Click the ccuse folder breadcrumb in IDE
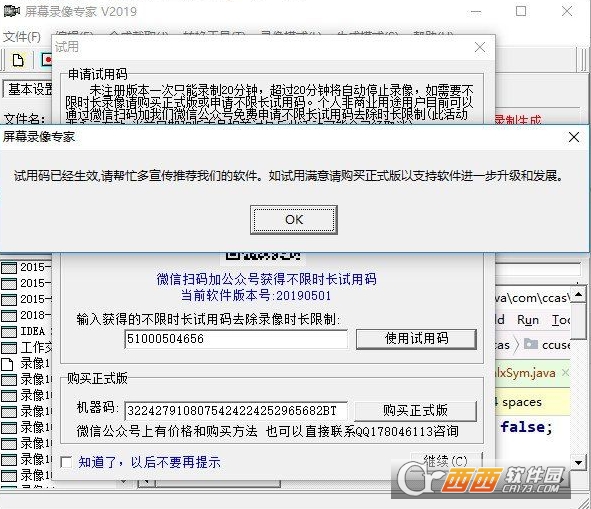Viewport: 591px width, 509px height. pos(548,345)
